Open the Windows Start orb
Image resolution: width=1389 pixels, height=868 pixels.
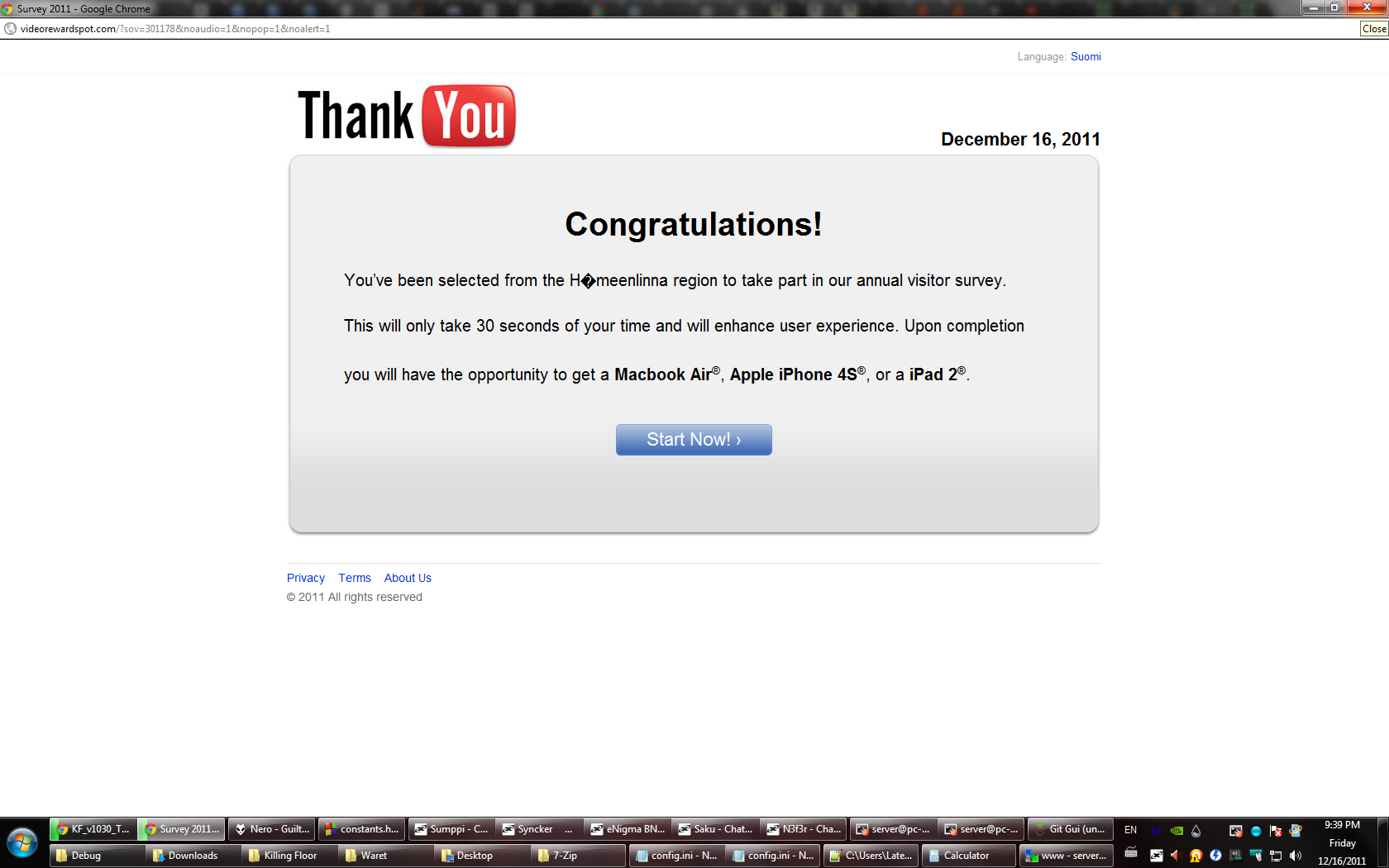(22, 843)
